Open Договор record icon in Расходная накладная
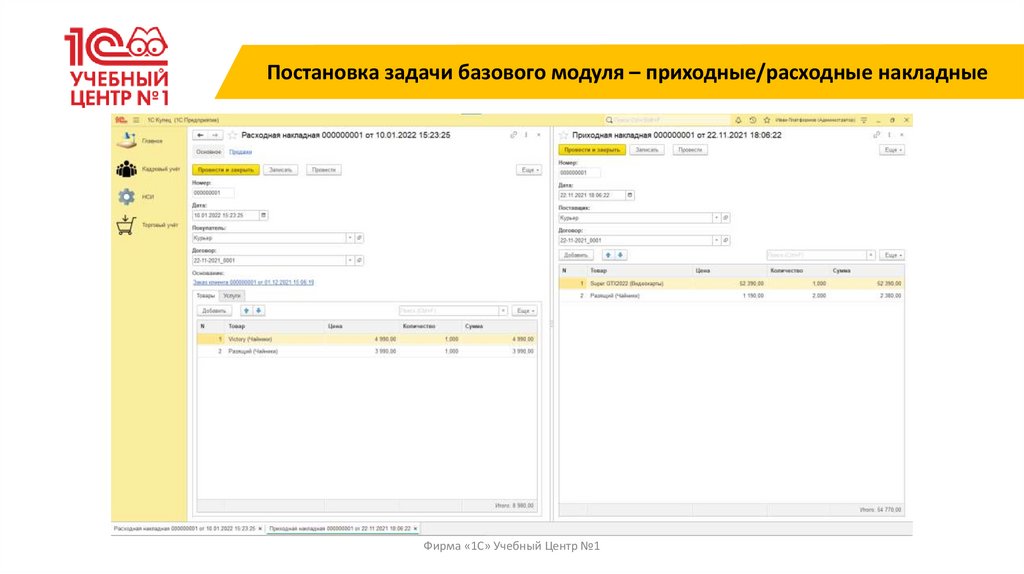Screen dimensions: 1024x574 [359, 260]
